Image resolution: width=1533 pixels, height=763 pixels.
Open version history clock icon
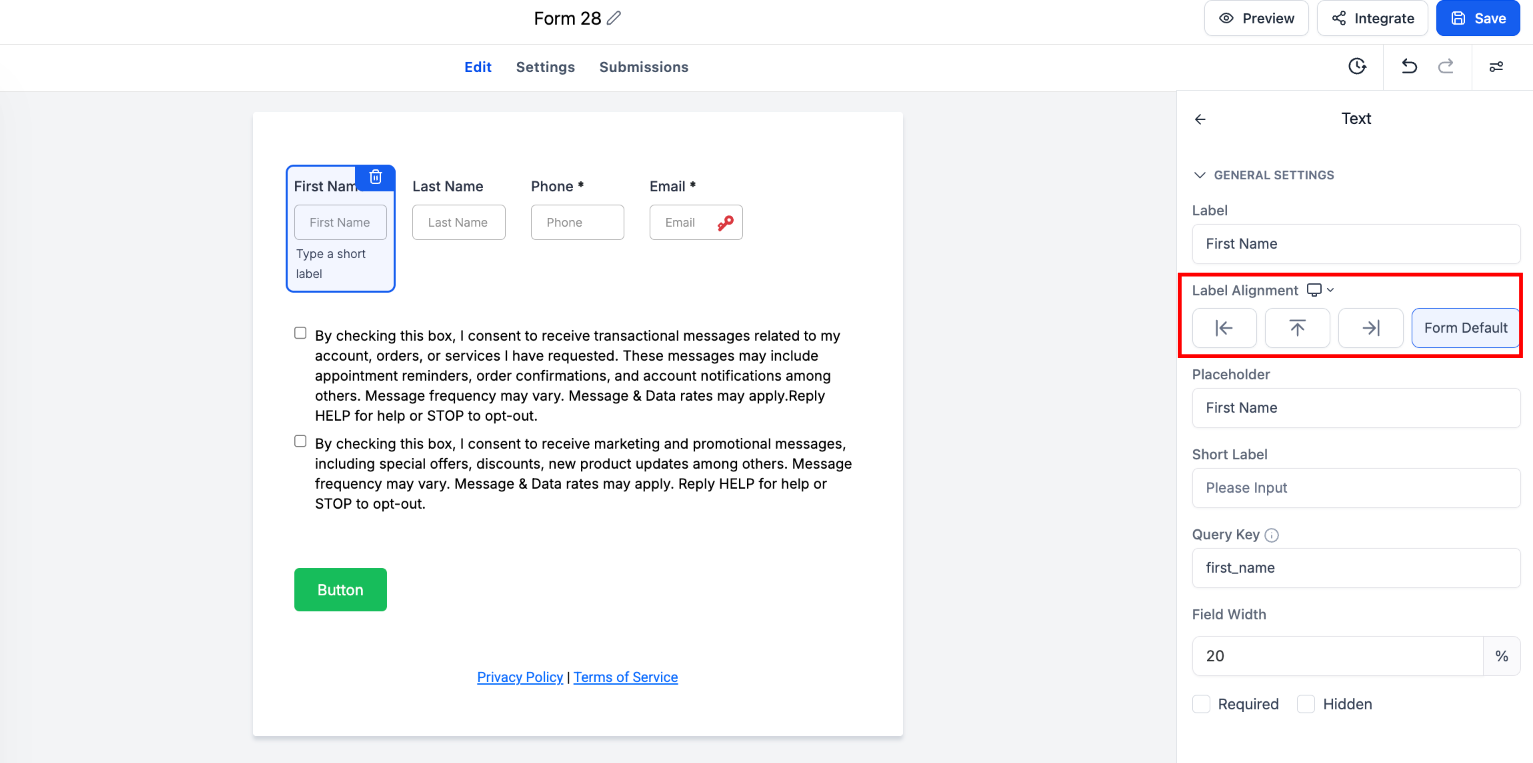(x=1357, y=67)
